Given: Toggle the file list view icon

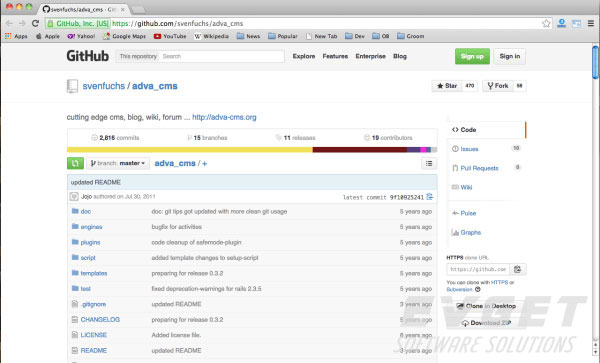Looking at the screenshot, I should pos(429,163).
